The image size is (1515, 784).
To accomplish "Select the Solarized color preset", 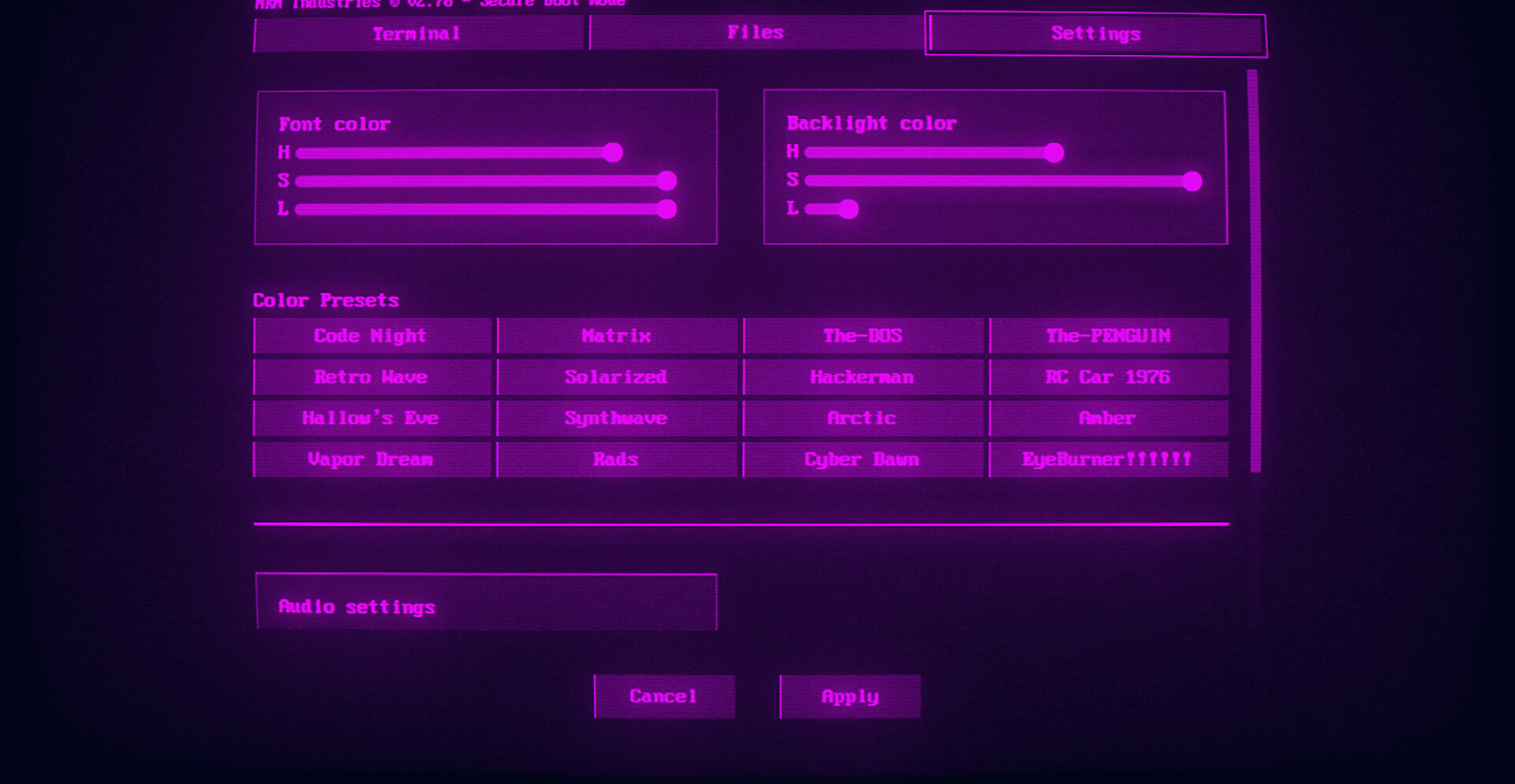I will pos(616,377).
